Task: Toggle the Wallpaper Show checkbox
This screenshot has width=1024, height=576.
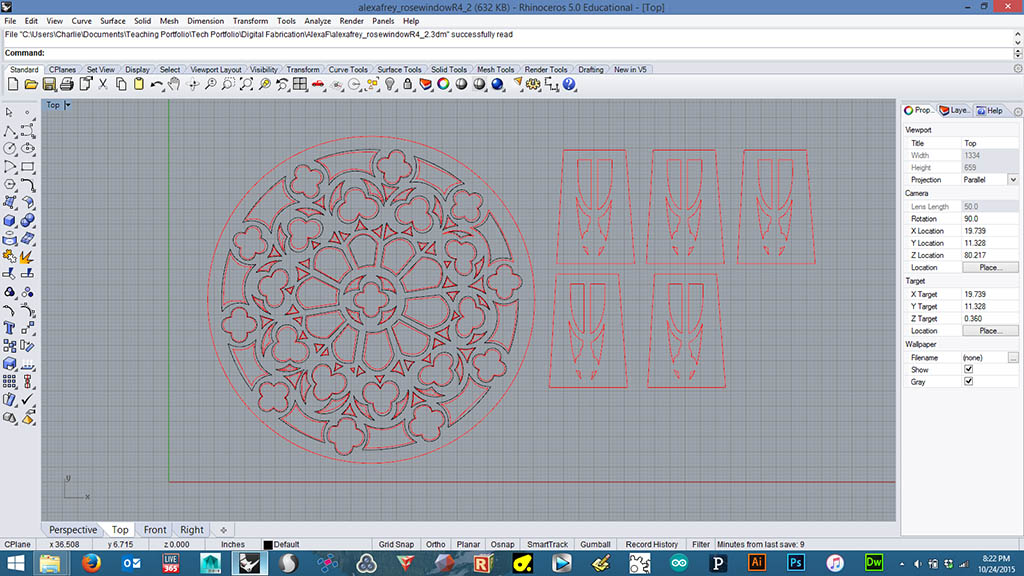Action: [x=968, y=369]
